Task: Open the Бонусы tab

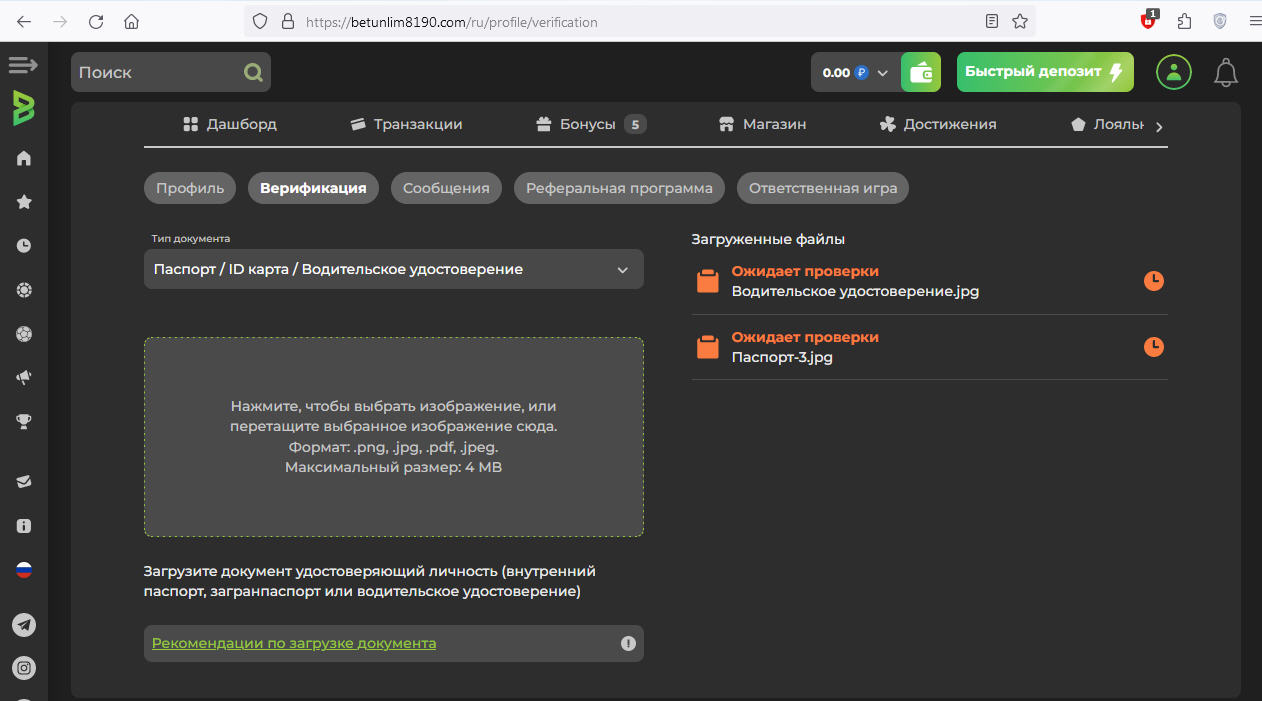Action: click(590, 125)
